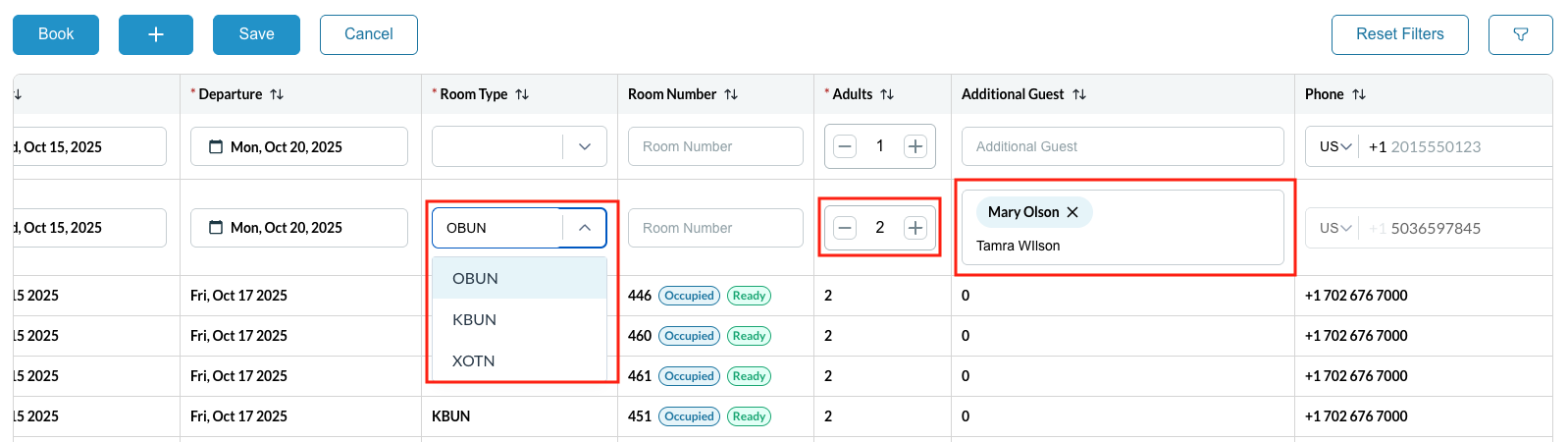Decrease adults count in second row
This screenshot has height=442, width=1568.
coord(845,228)
